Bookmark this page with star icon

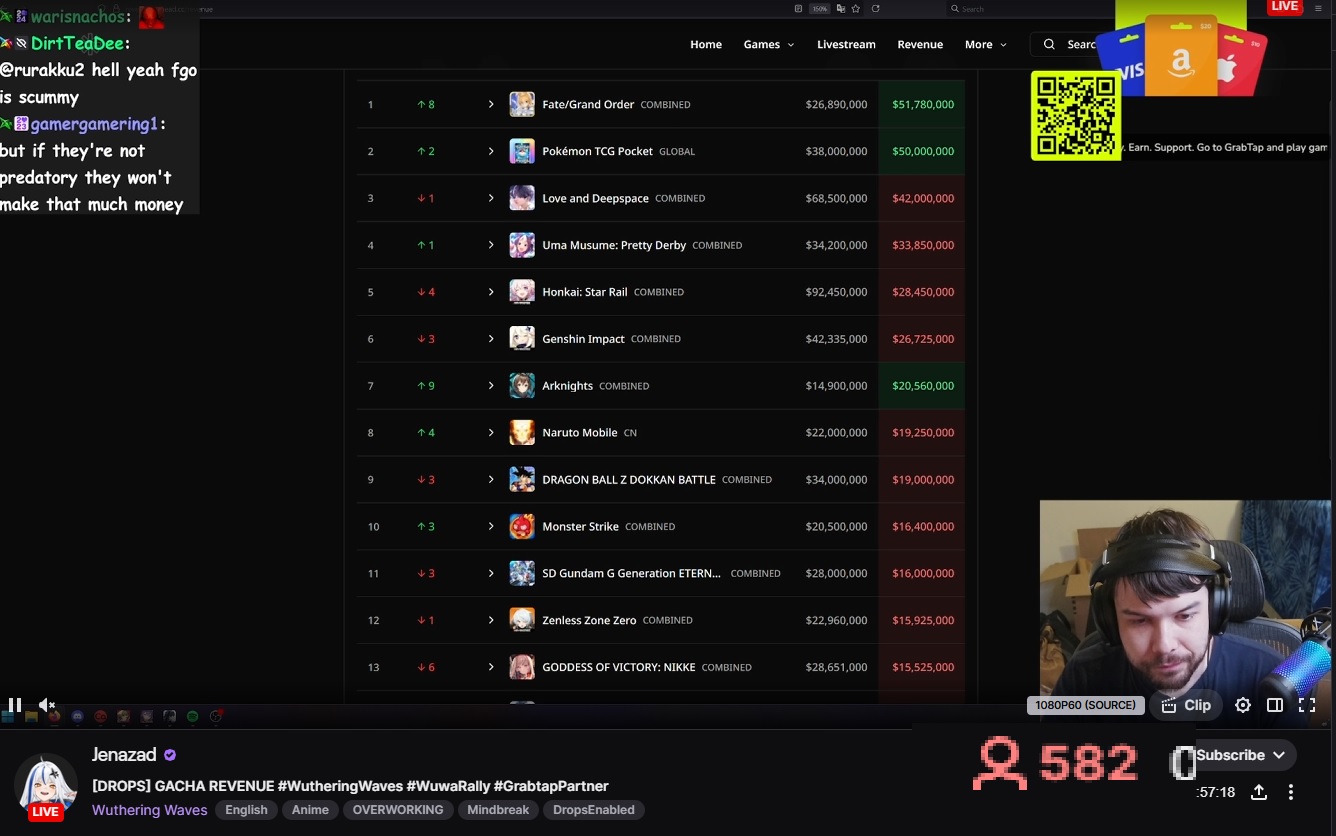(856, 8)
